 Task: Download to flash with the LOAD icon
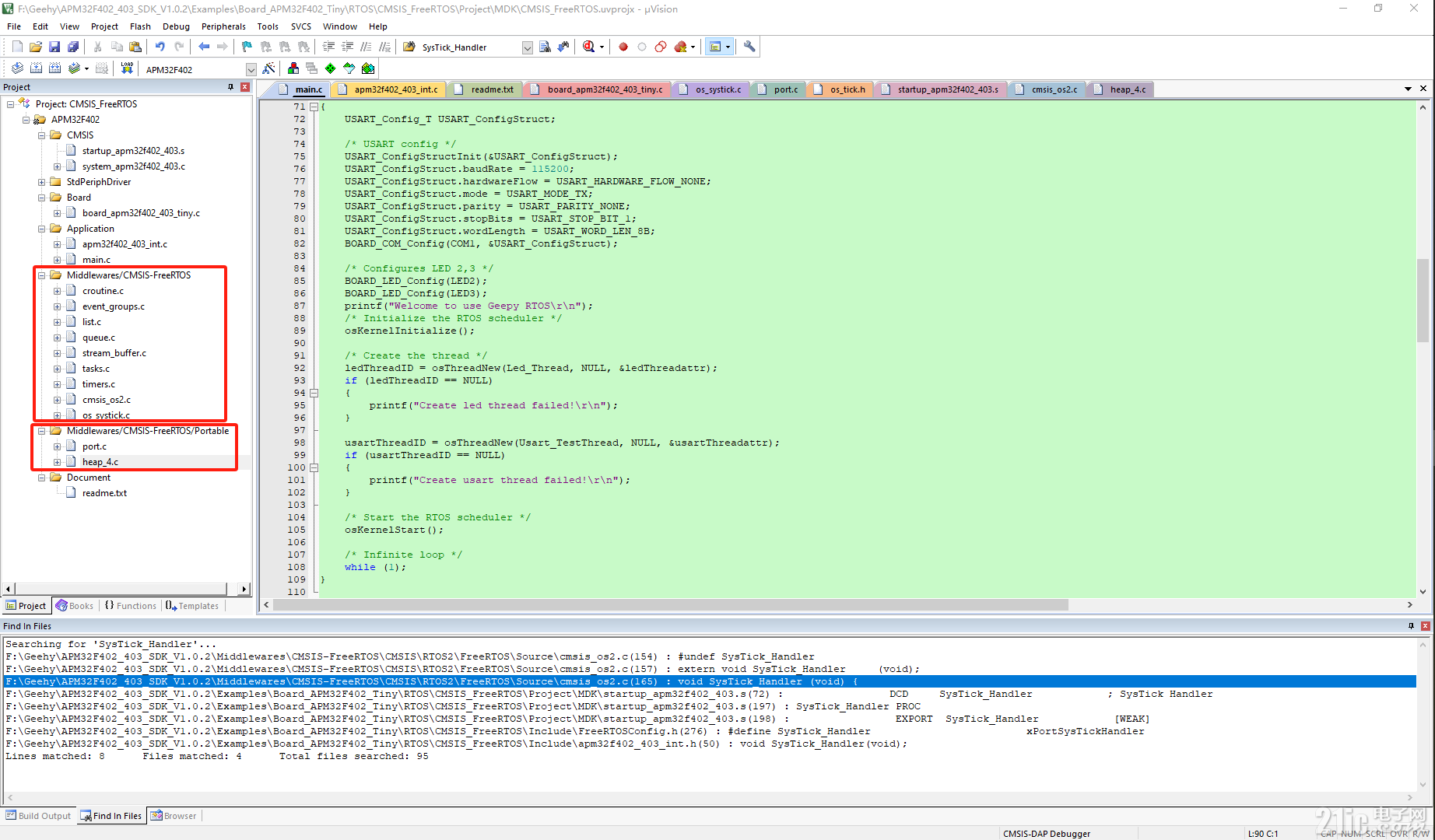[x=127, y=68]
